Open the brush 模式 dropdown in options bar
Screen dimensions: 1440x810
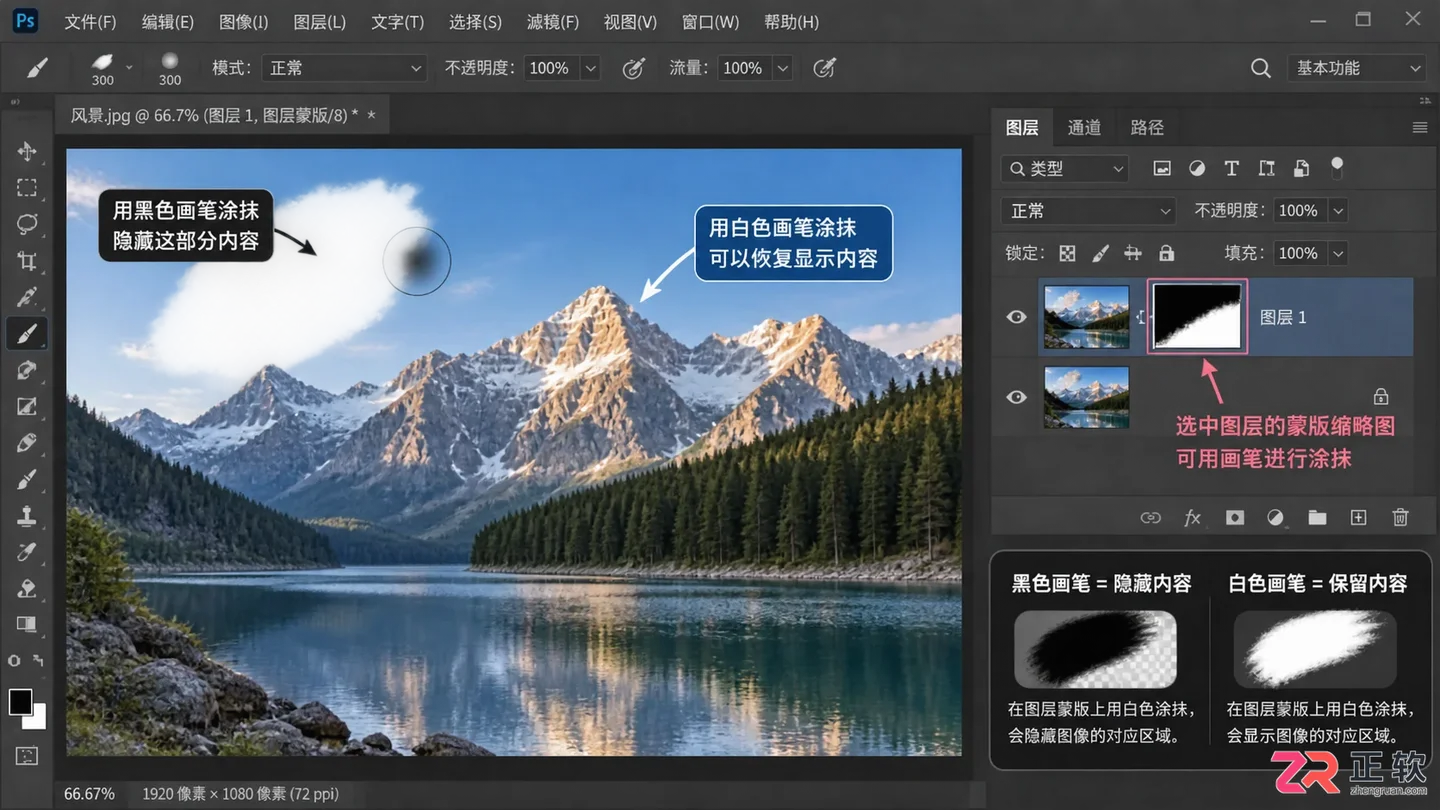[345, 68]
